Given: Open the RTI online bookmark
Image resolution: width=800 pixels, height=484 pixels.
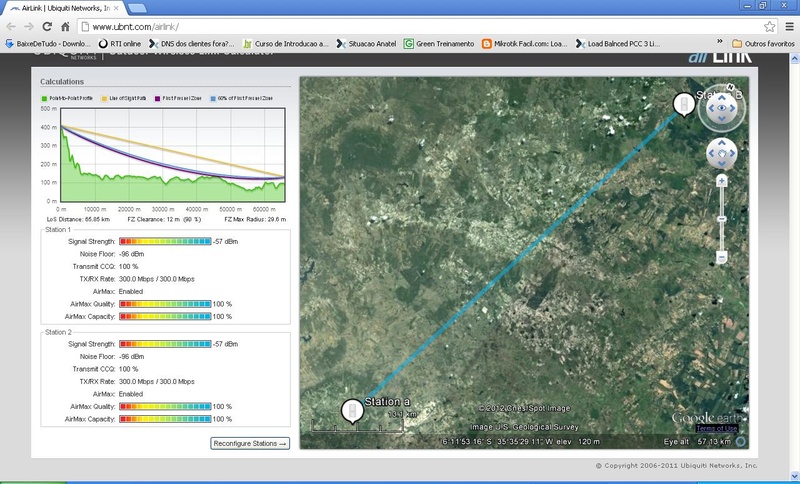Looking at the screenshot, I should [x=119, y=44].
